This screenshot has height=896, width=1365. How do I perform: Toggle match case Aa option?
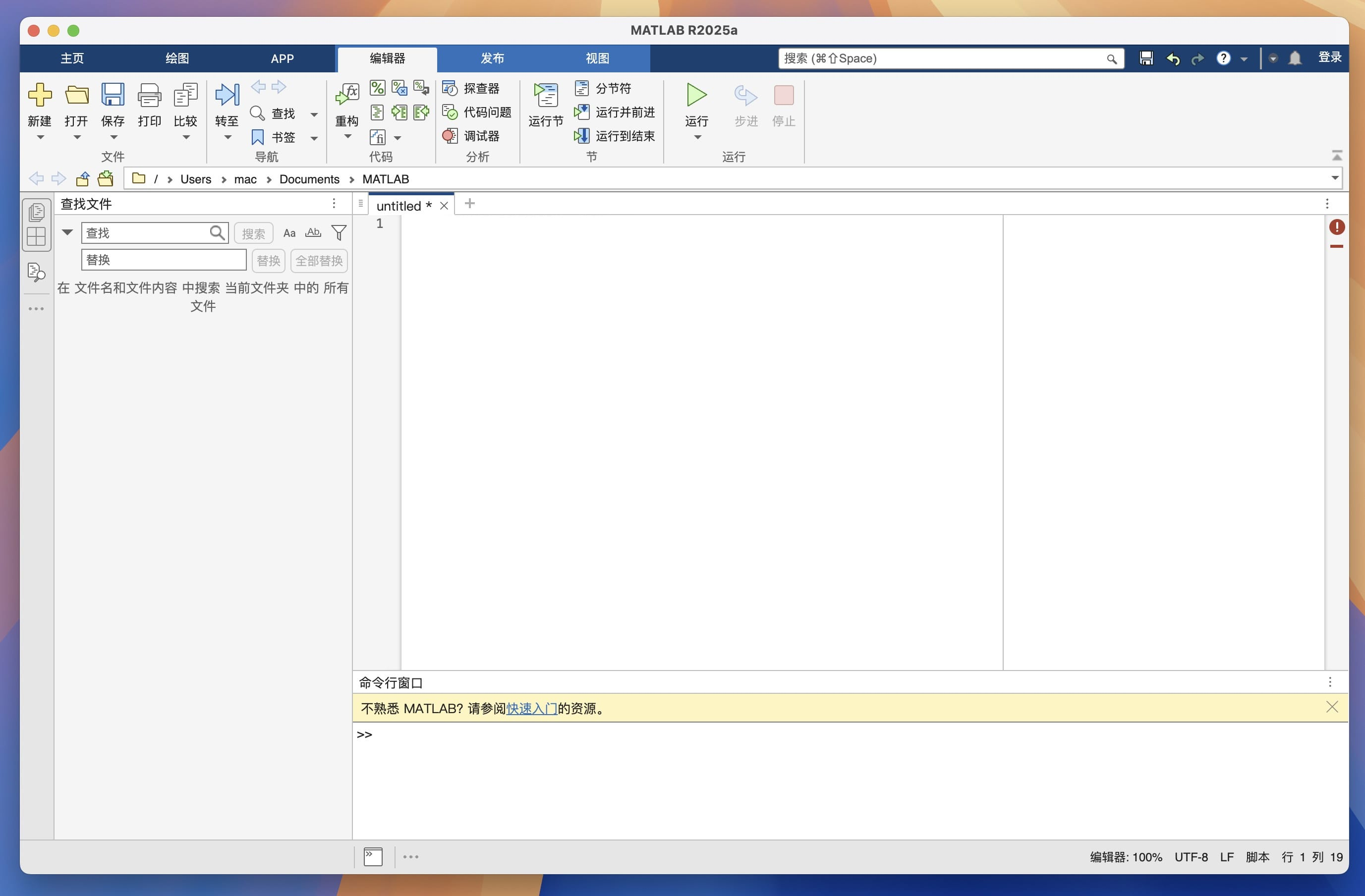(289, 233)
